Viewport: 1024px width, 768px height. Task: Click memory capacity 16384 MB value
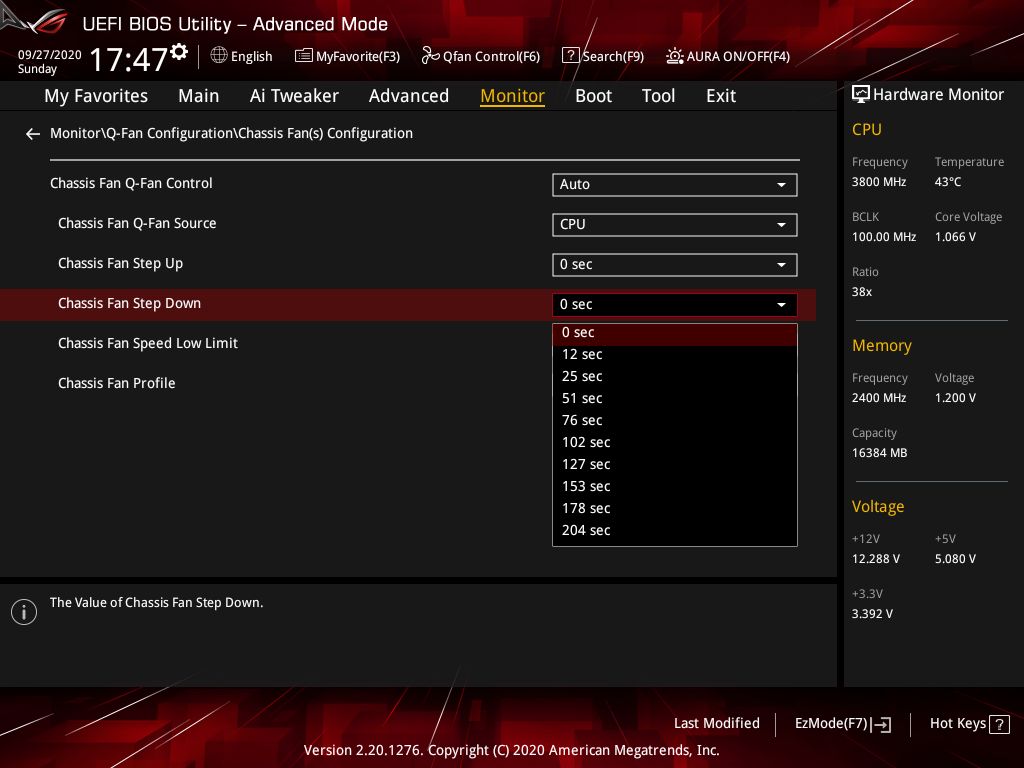point(879,453)
